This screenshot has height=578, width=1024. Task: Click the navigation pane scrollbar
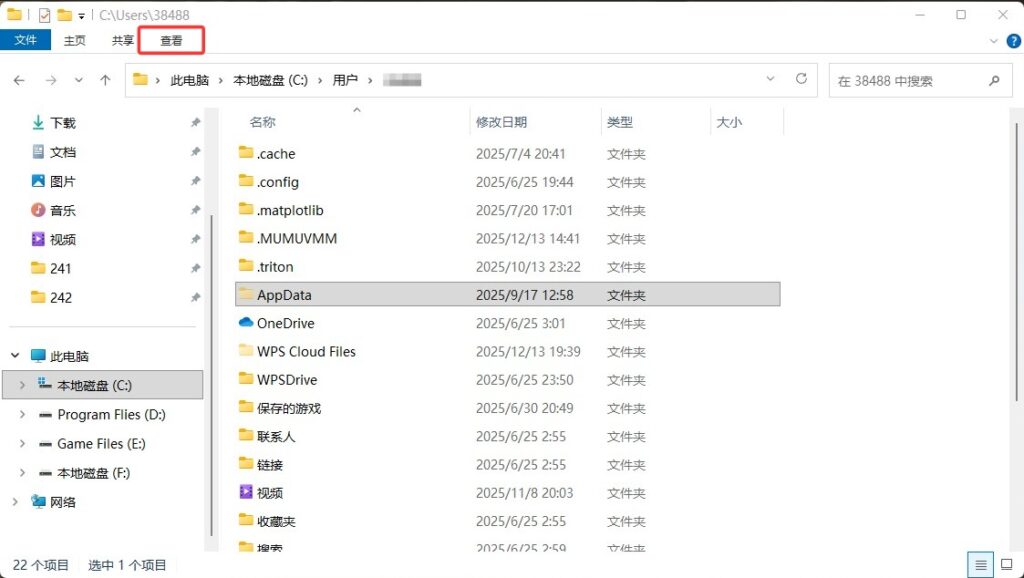click(x=211, y=376)
